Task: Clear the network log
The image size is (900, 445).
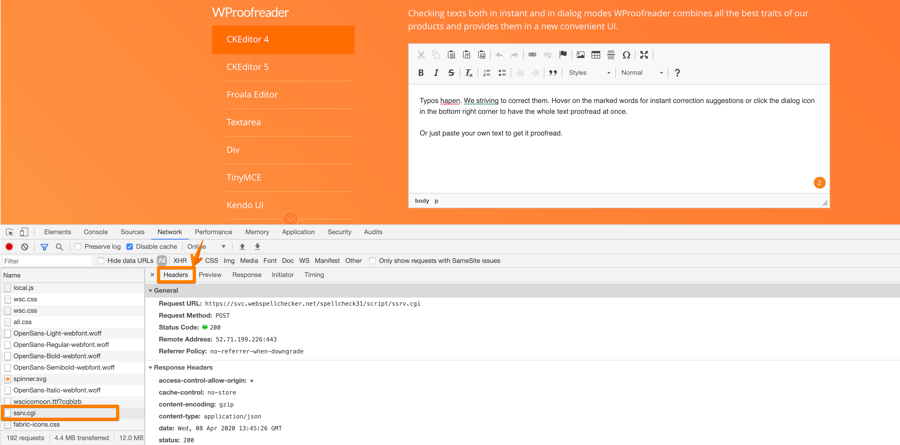Action: point(25,247)
